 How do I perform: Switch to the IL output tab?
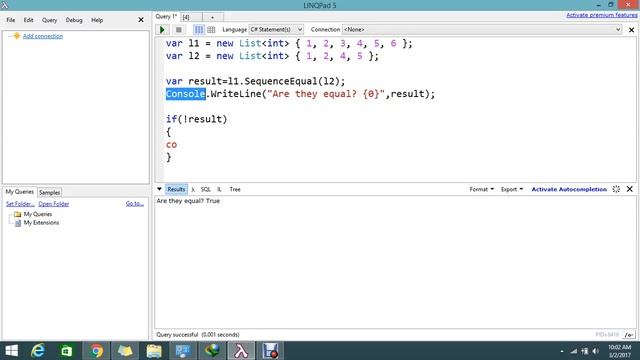219,189
